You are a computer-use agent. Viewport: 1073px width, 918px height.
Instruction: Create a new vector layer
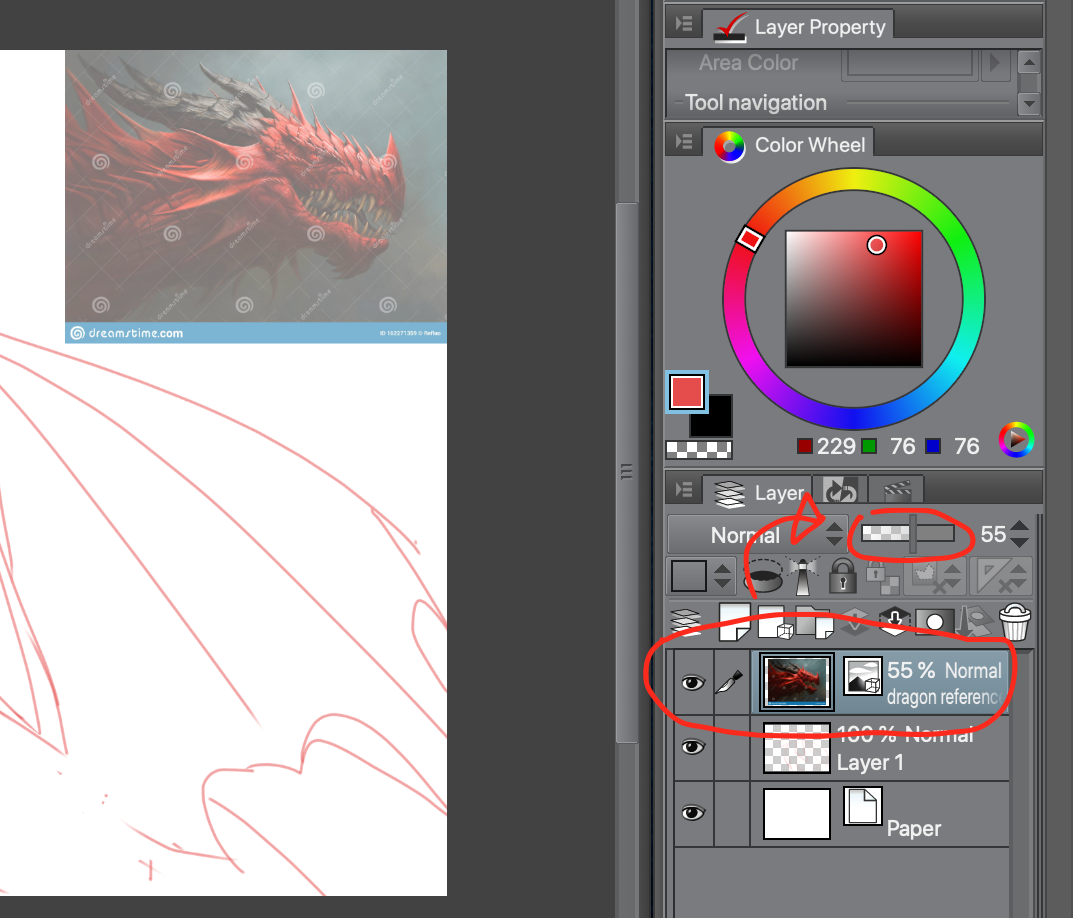[x=774, y=622]
